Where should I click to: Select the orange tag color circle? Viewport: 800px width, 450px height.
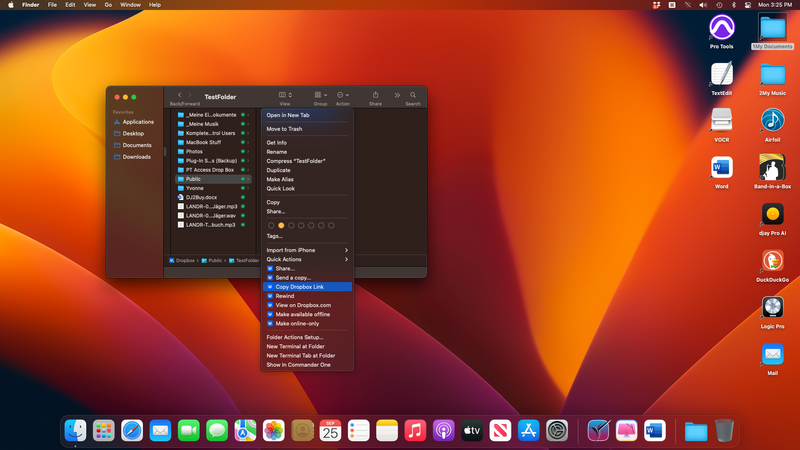point(281,225)
